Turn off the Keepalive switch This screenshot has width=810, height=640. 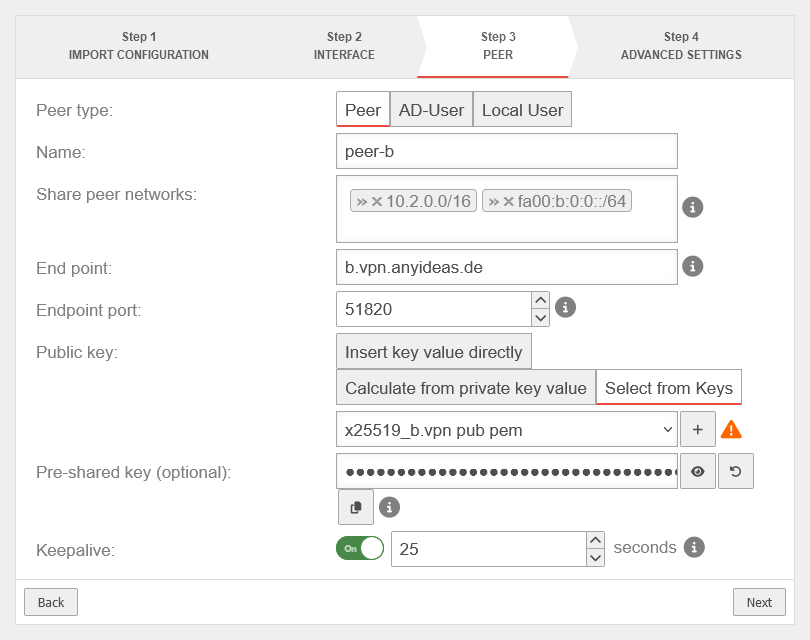(x=360, y=548)
